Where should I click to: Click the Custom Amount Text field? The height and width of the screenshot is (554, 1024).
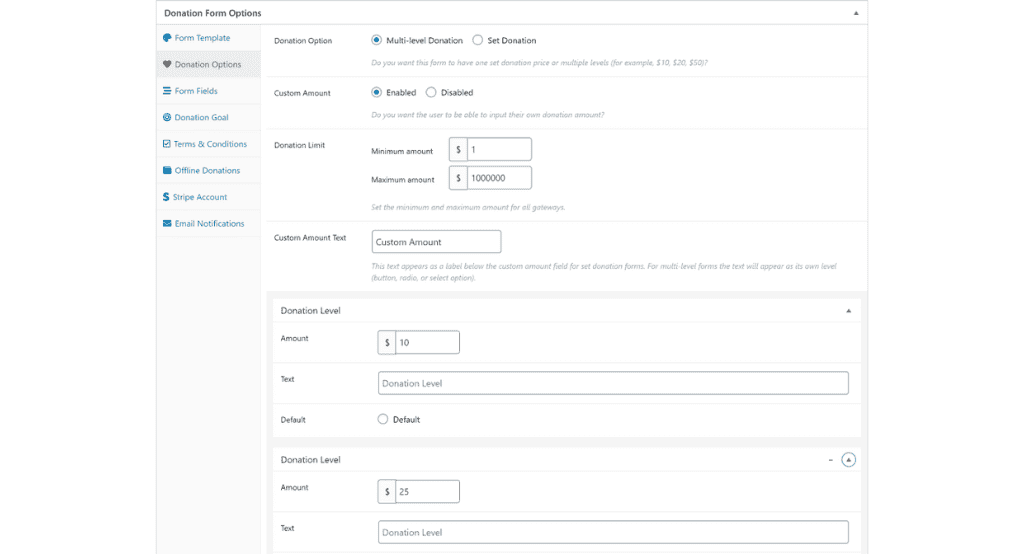436,242
